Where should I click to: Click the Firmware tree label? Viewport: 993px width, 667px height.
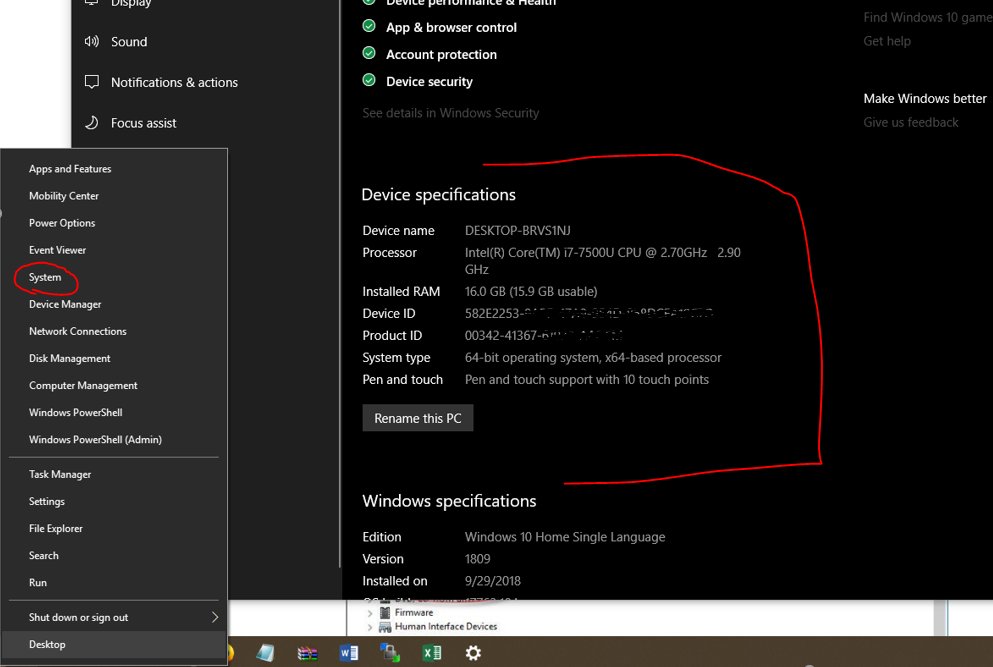pyautogui.click(x=414, y=613)
